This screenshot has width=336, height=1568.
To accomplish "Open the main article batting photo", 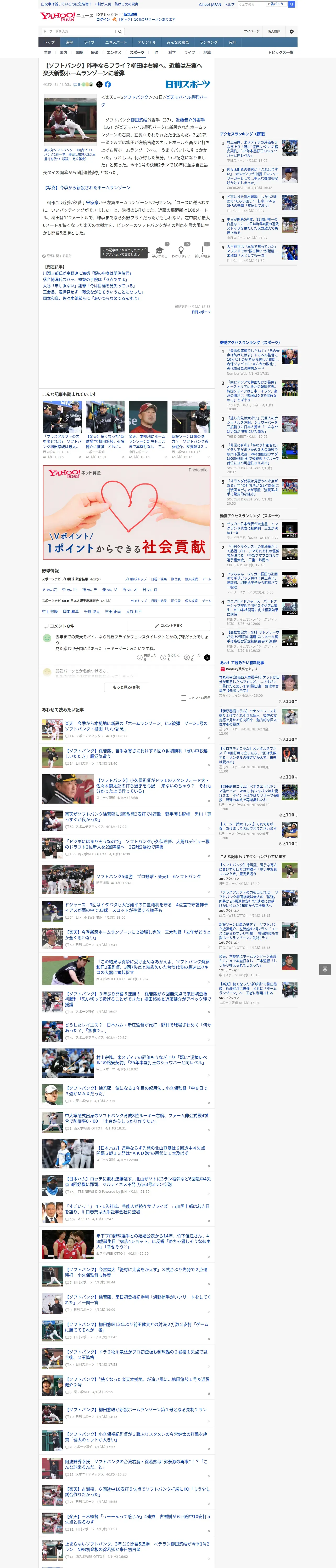I will point(70,120).
